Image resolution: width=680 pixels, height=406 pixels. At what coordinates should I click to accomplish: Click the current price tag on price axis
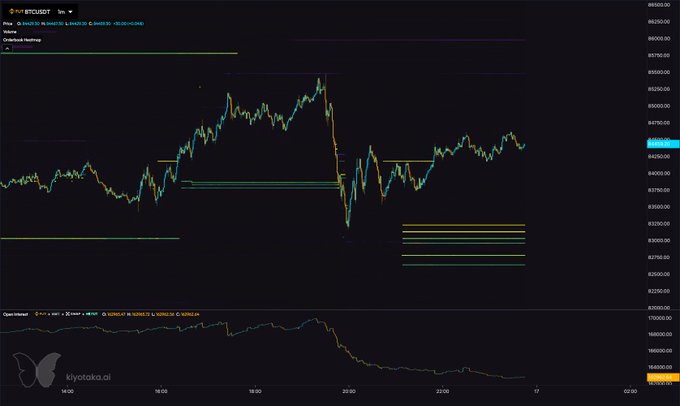(658, 144)
